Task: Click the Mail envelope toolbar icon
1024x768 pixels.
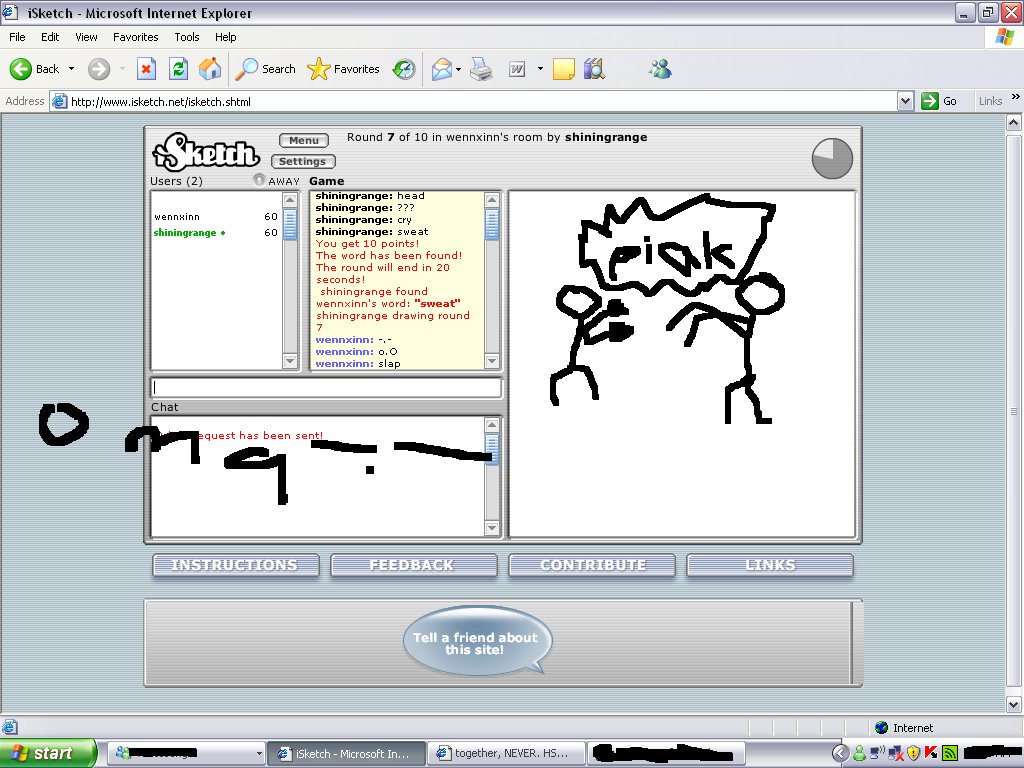Action: (442, 69)
